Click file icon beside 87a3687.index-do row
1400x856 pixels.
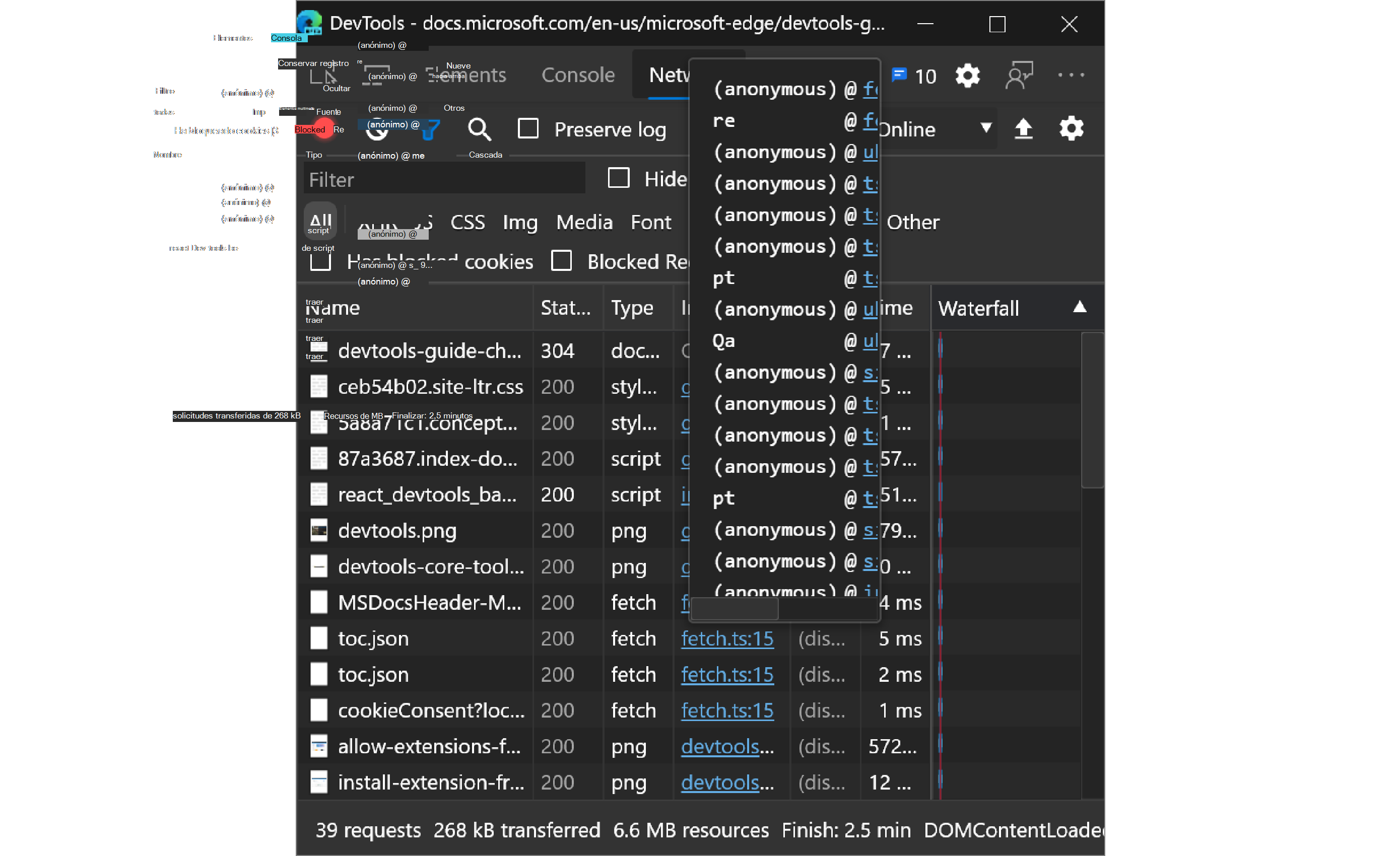coord(319,458)
